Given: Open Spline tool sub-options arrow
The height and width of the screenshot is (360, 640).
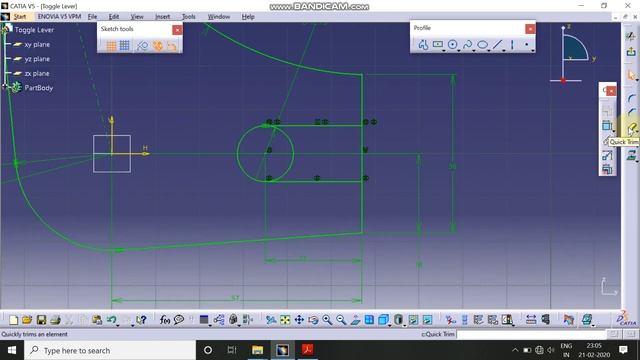Looking at the screenshot, I should tap(474, 51).
